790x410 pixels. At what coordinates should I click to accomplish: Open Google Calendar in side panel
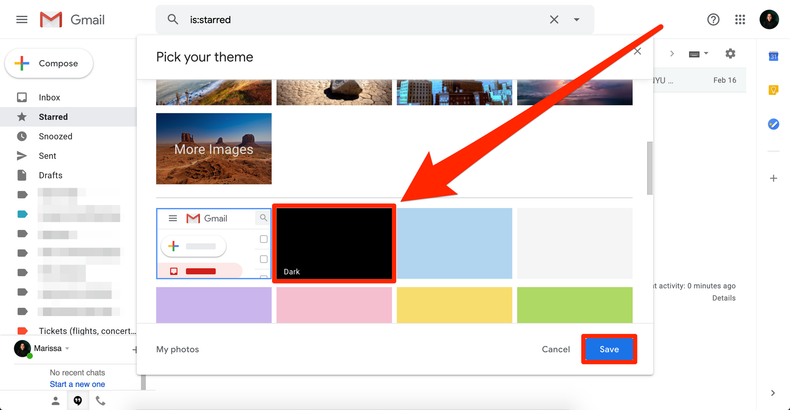(773, 56)
